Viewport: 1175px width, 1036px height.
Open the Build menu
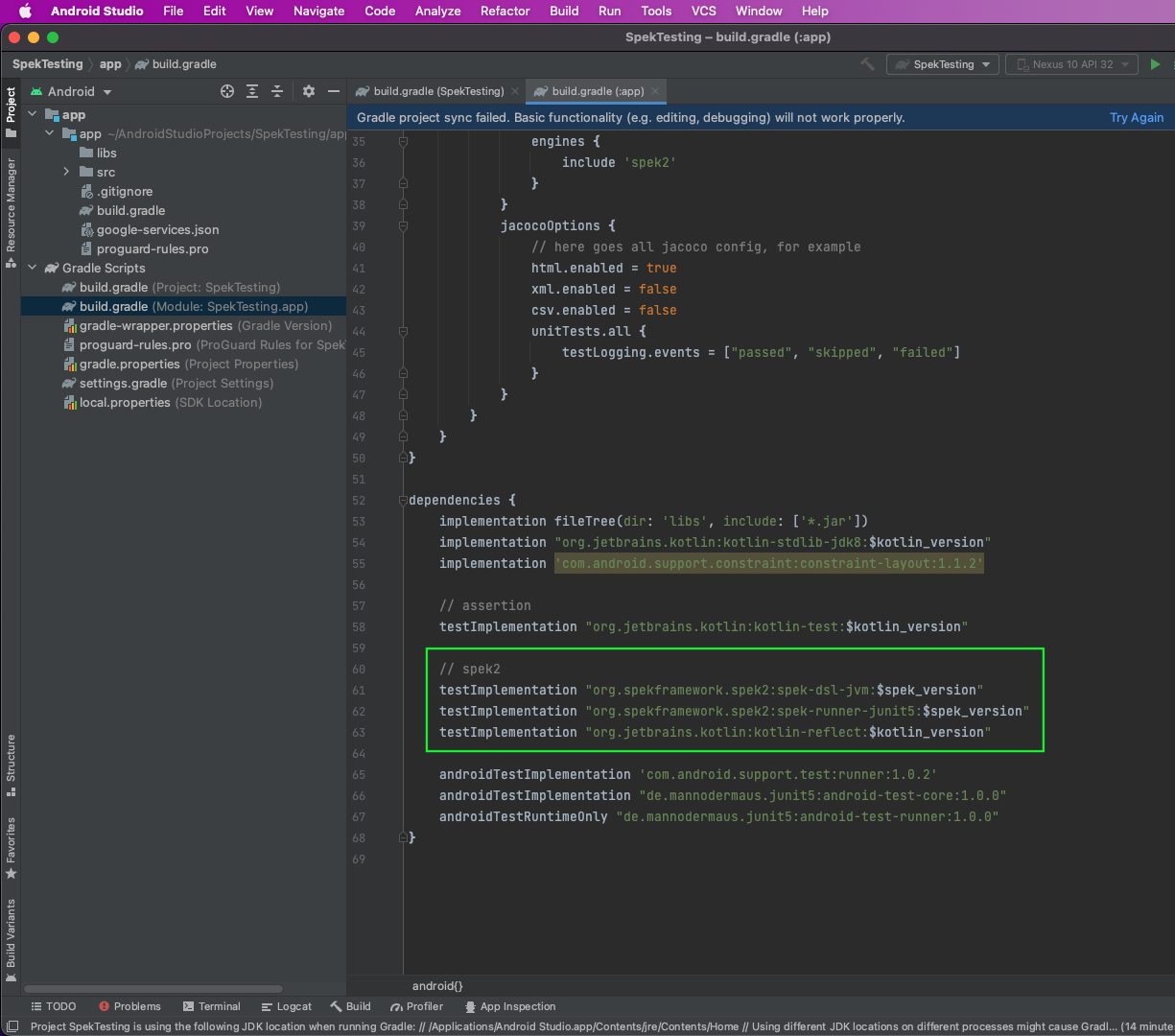[564, 11]
